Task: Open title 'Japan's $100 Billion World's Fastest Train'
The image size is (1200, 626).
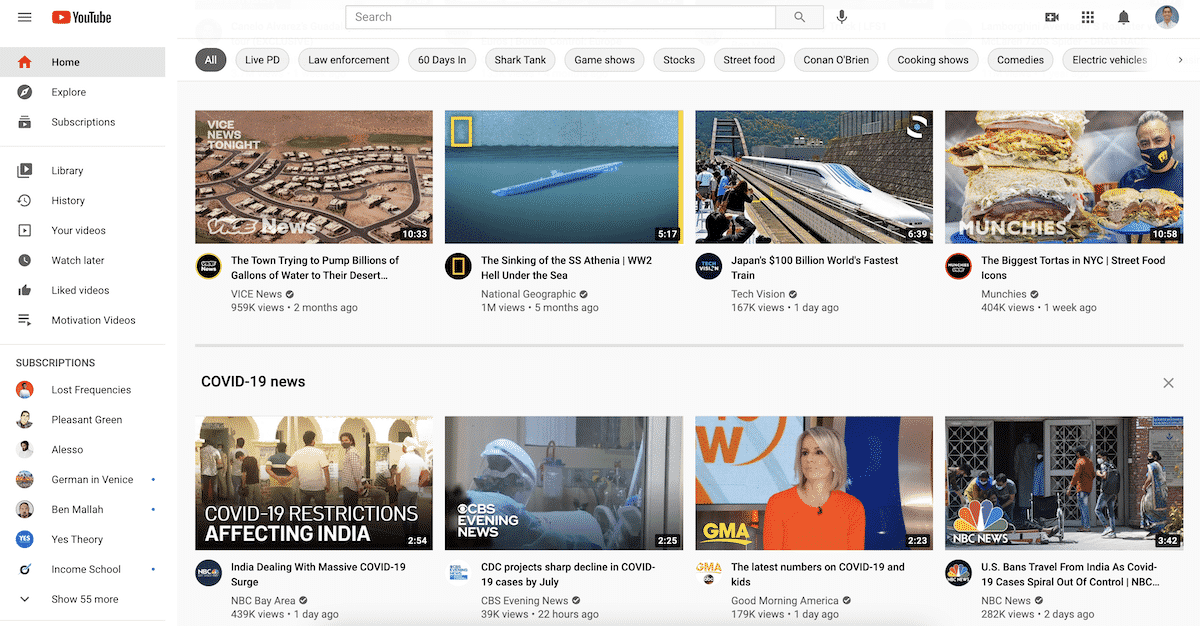Action: 815,268
